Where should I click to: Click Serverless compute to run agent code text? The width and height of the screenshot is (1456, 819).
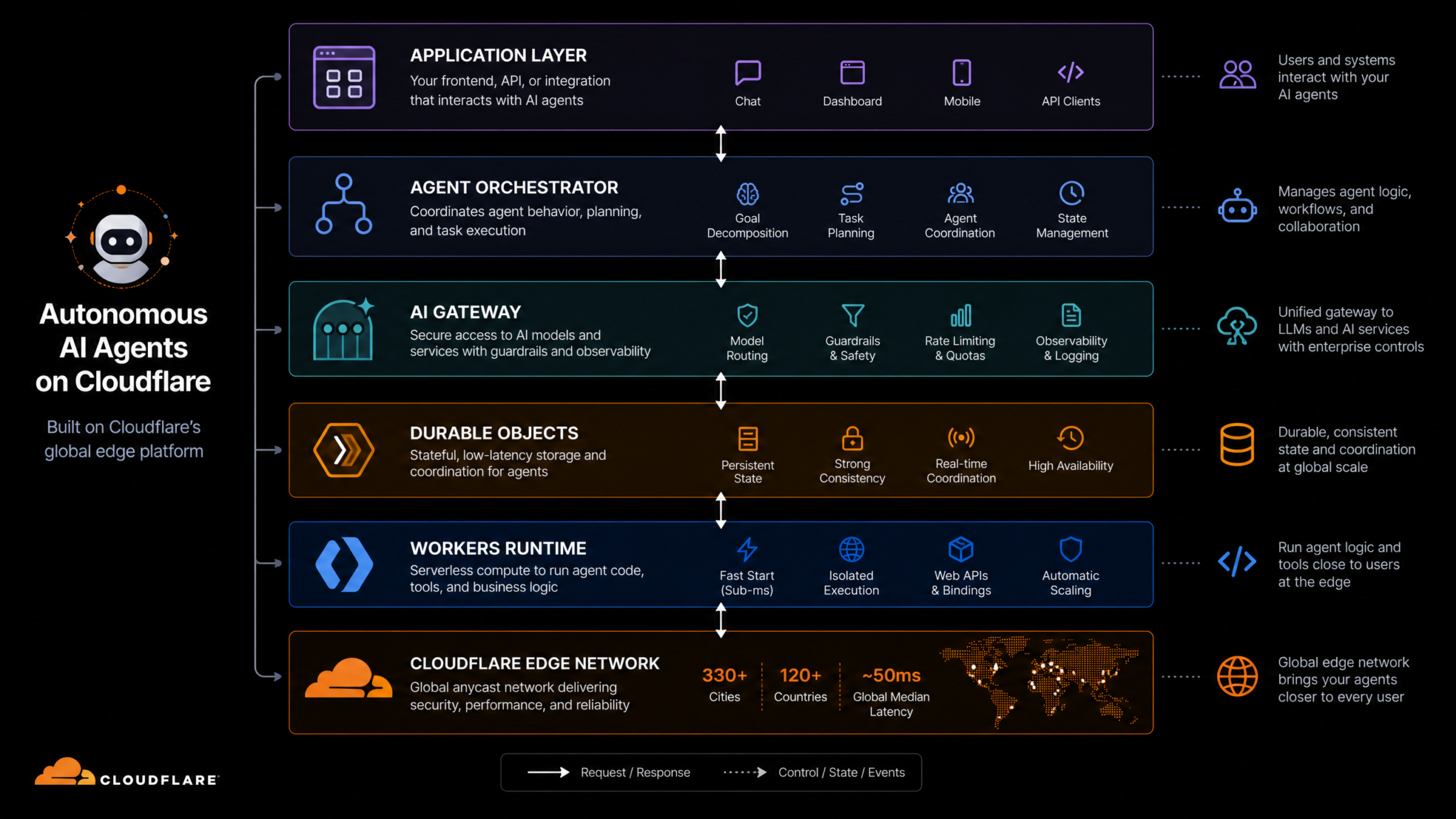pyautogui.click(x=527, y=579)
